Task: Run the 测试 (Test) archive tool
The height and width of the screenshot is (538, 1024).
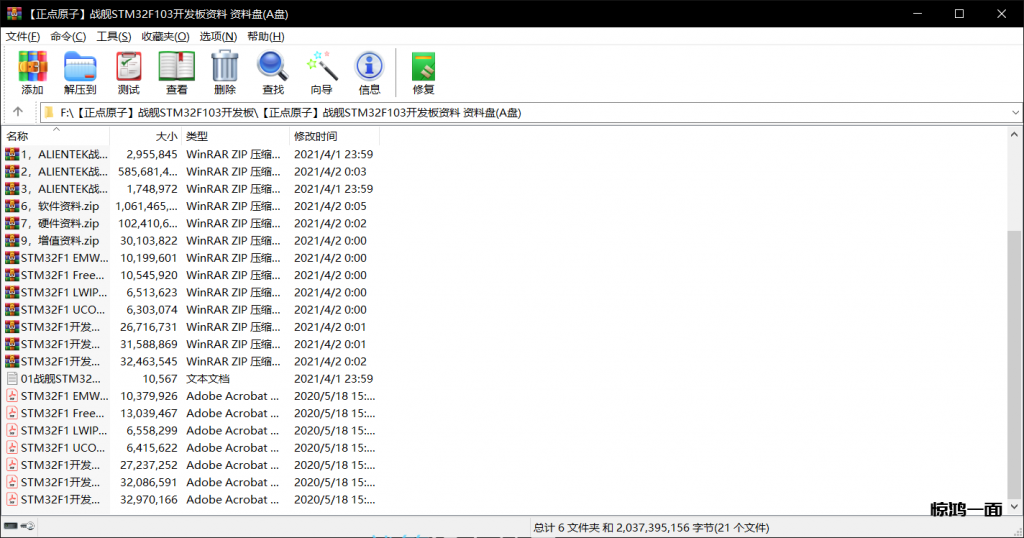Action: click(x=128, y=72)
